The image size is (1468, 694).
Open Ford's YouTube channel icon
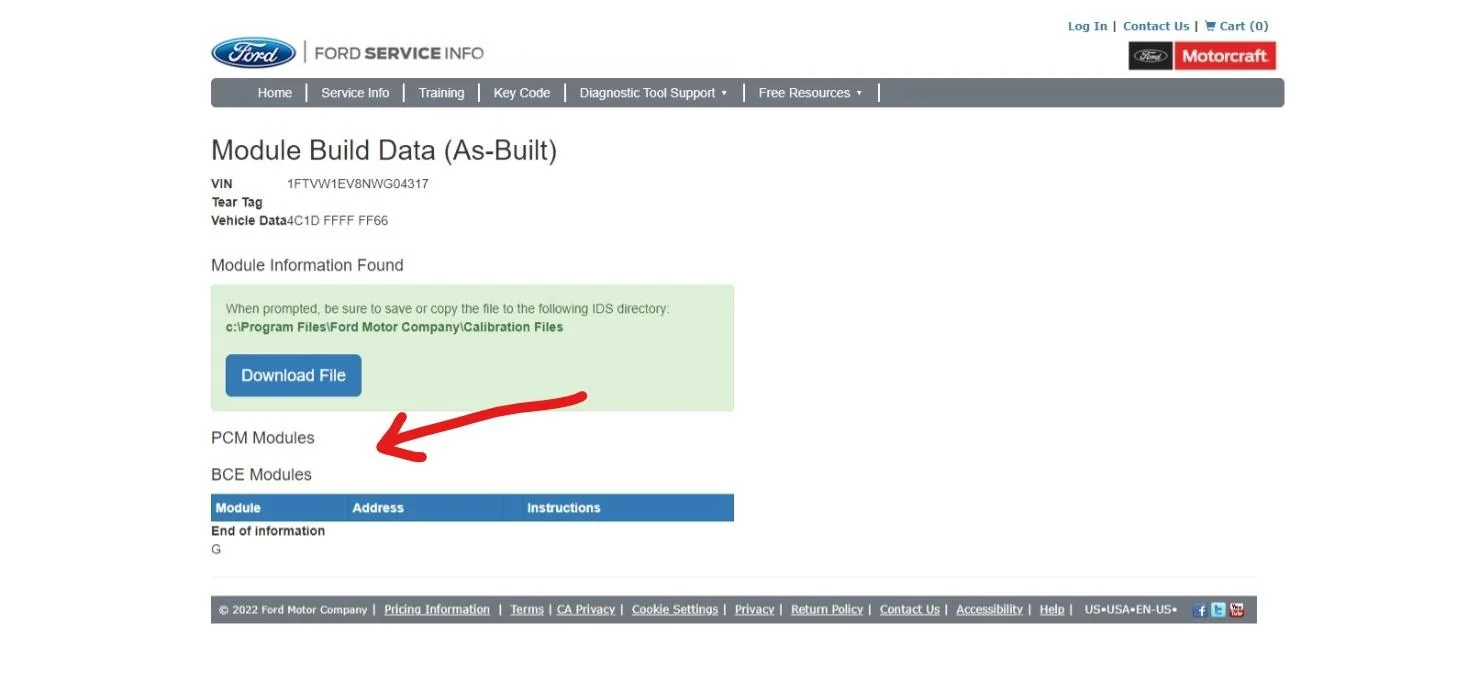tap(1236, 610)
